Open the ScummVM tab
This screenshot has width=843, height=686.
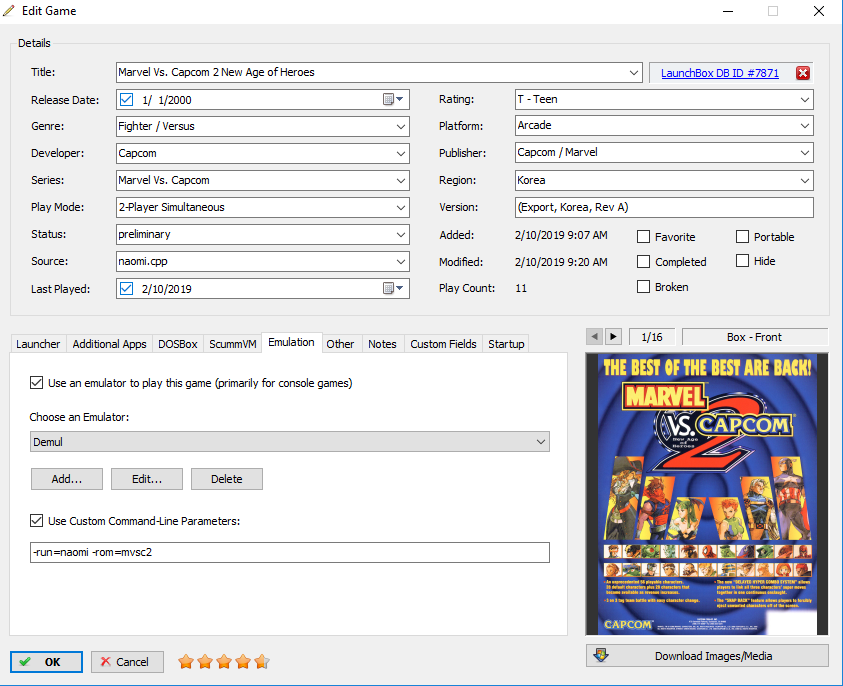pyautogui.click(x=232, y=344)
